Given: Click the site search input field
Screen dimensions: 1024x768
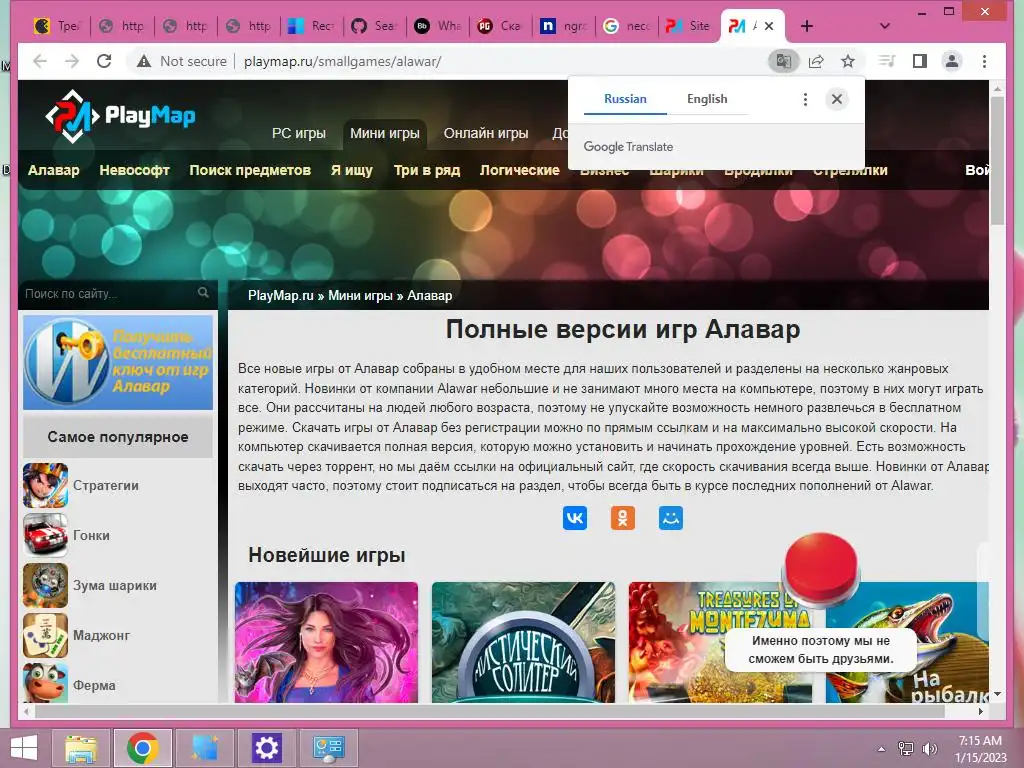Looking at the screenshot, I should [108, 294].
